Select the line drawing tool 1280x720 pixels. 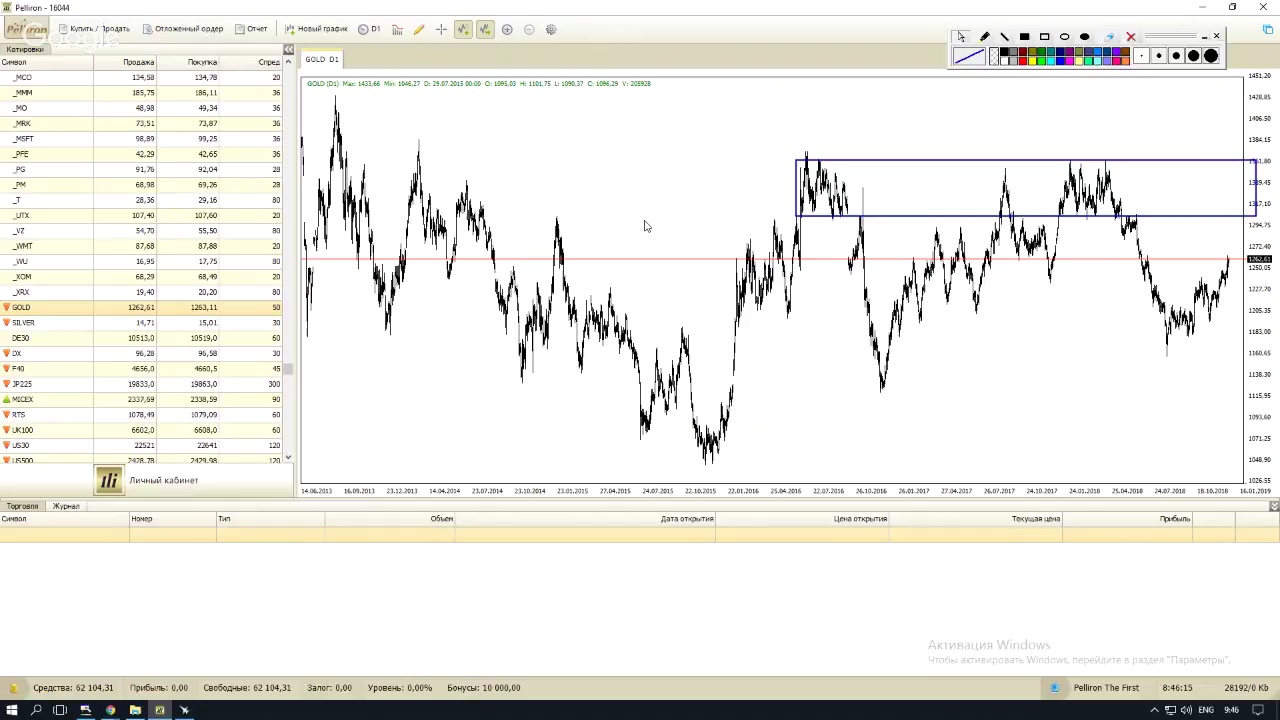[x=1004, y=37]
